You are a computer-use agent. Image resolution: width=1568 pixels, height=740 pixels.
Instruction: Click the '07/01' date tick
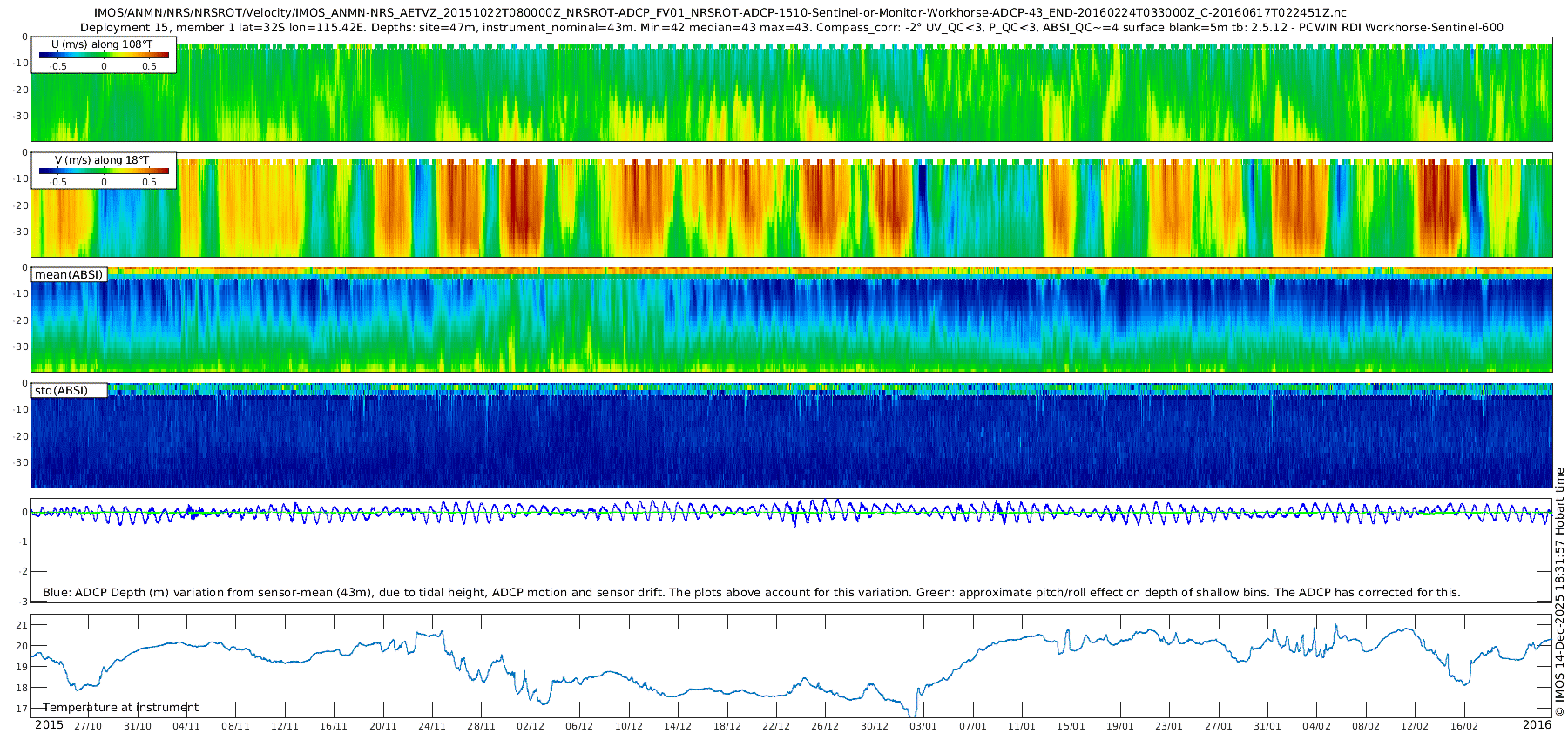tap(973, 727)
